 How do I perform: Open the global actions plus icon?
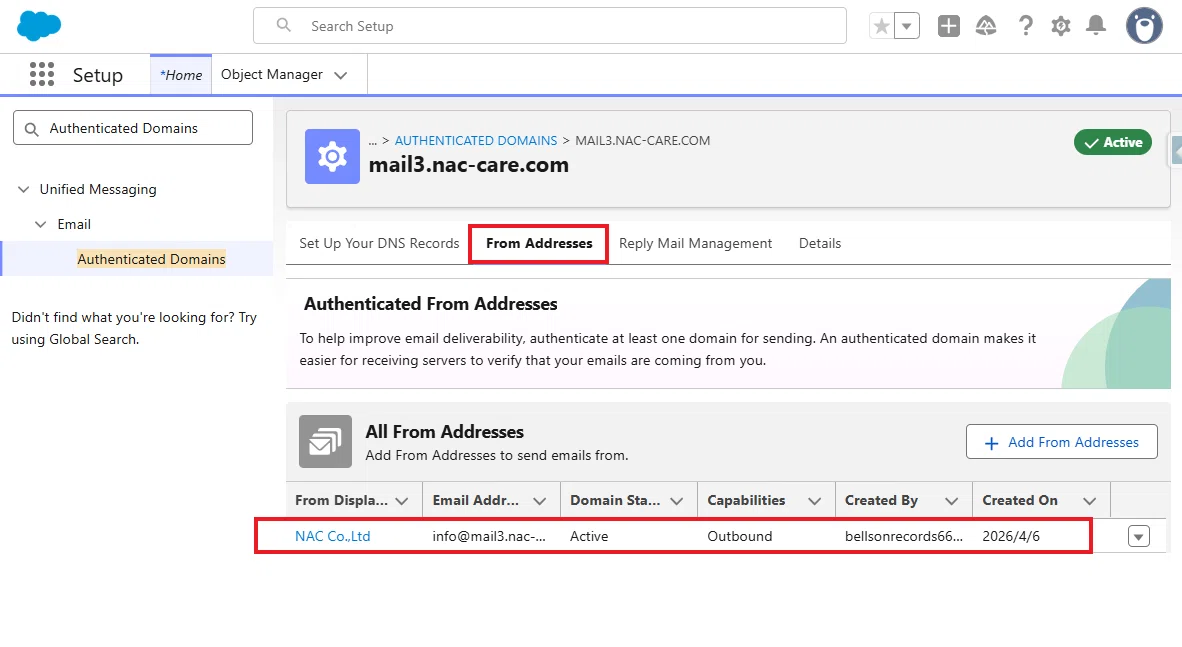948,26
